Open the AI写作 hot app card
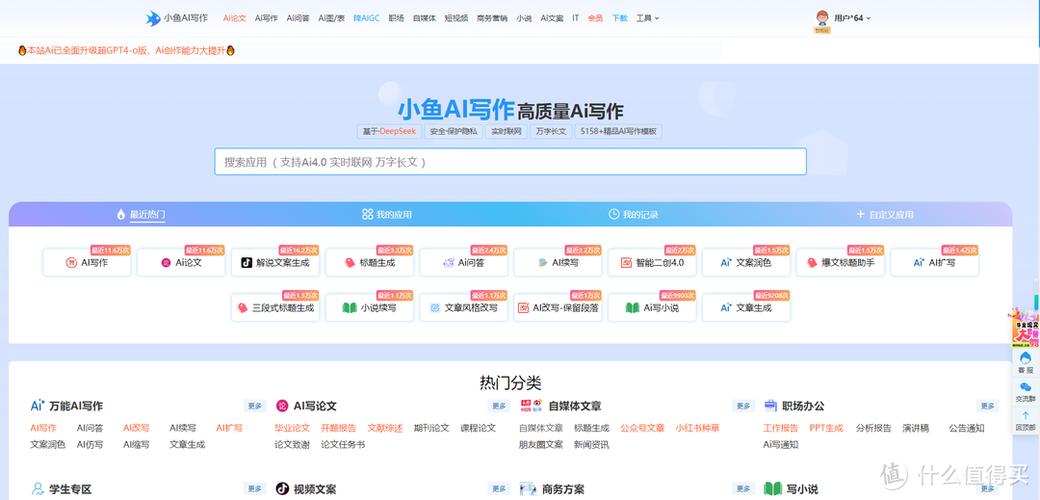This screenshot has height=500, width=1040. pos(87,263)
